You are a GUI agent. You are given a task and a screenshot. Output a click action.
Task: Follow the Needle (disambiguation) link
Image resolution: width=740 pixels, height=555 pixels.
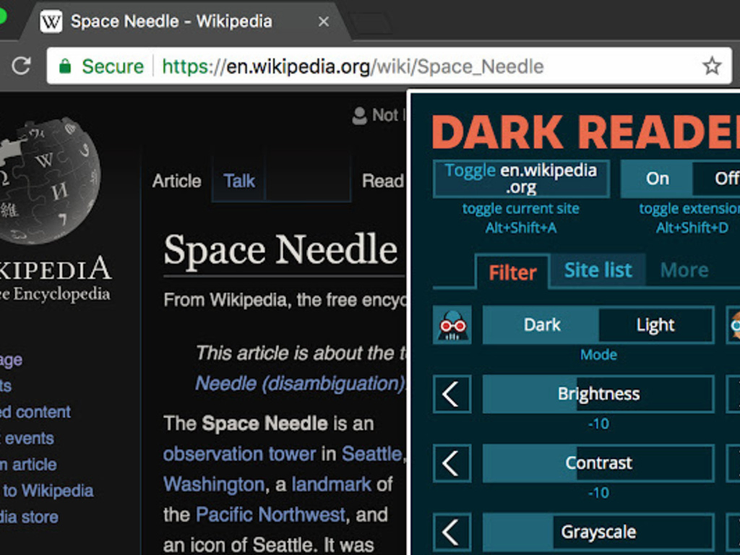click(x=300, y=383)
